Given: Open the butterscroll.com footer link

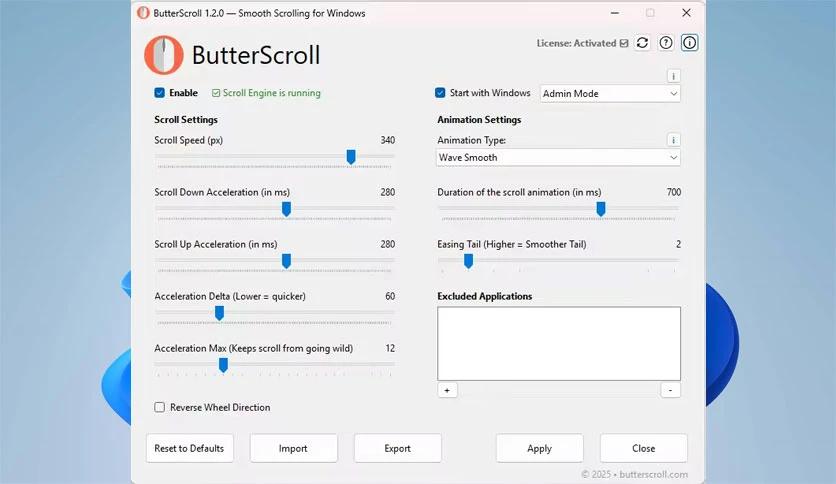Looking at the screenshot, I should [654, 474].
